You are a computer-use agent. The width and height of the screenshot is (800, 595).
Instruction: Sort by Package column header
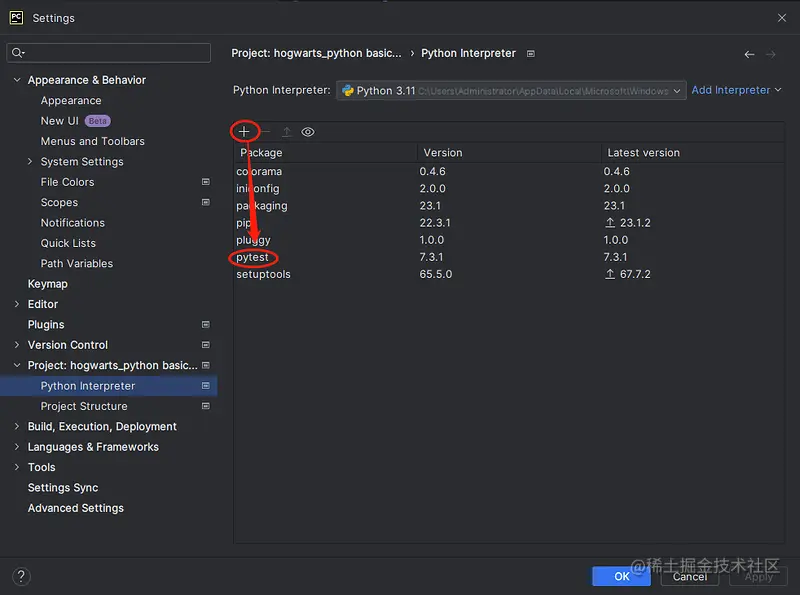tap(326, 153)
